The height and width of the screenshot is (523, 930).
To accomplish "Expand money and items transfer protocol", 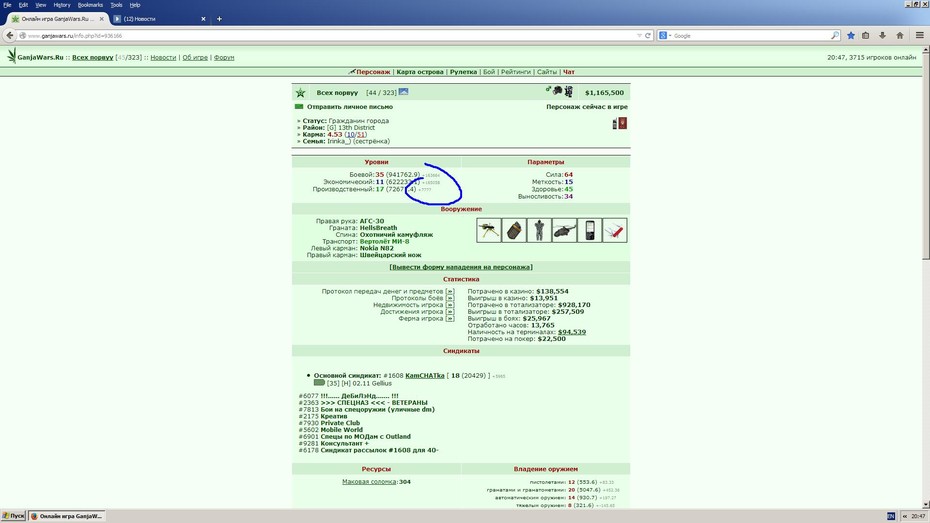I will coord(450,292).
